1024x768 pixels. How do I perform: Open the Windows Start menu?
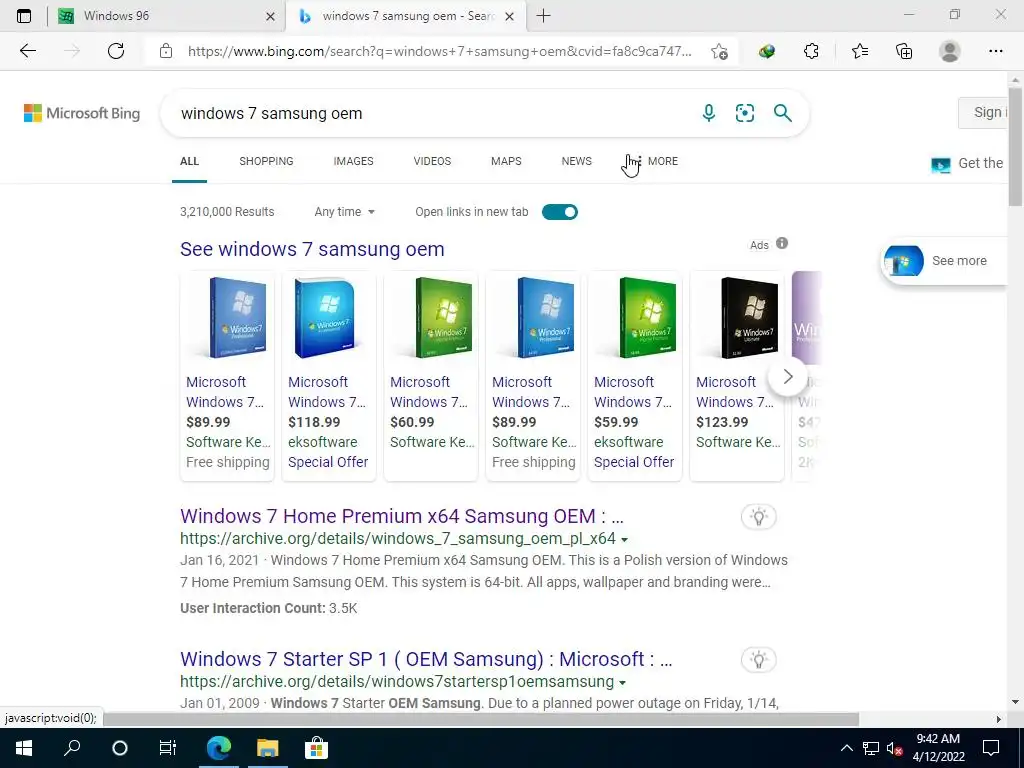24,748
